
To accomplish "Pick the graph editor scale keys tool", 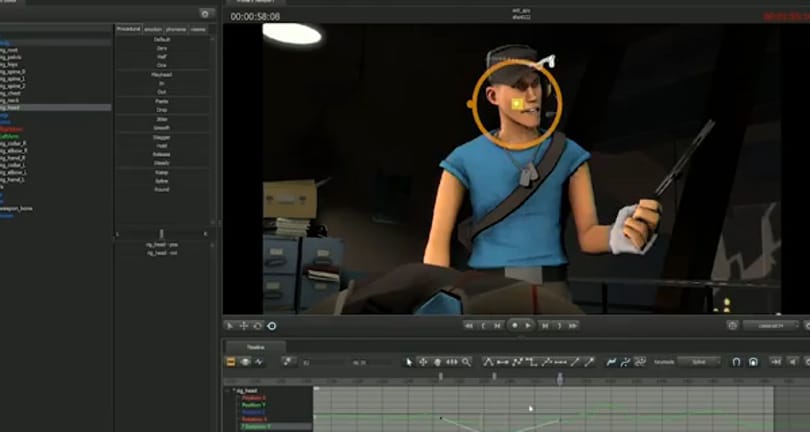I will click(x=452, y=362).
